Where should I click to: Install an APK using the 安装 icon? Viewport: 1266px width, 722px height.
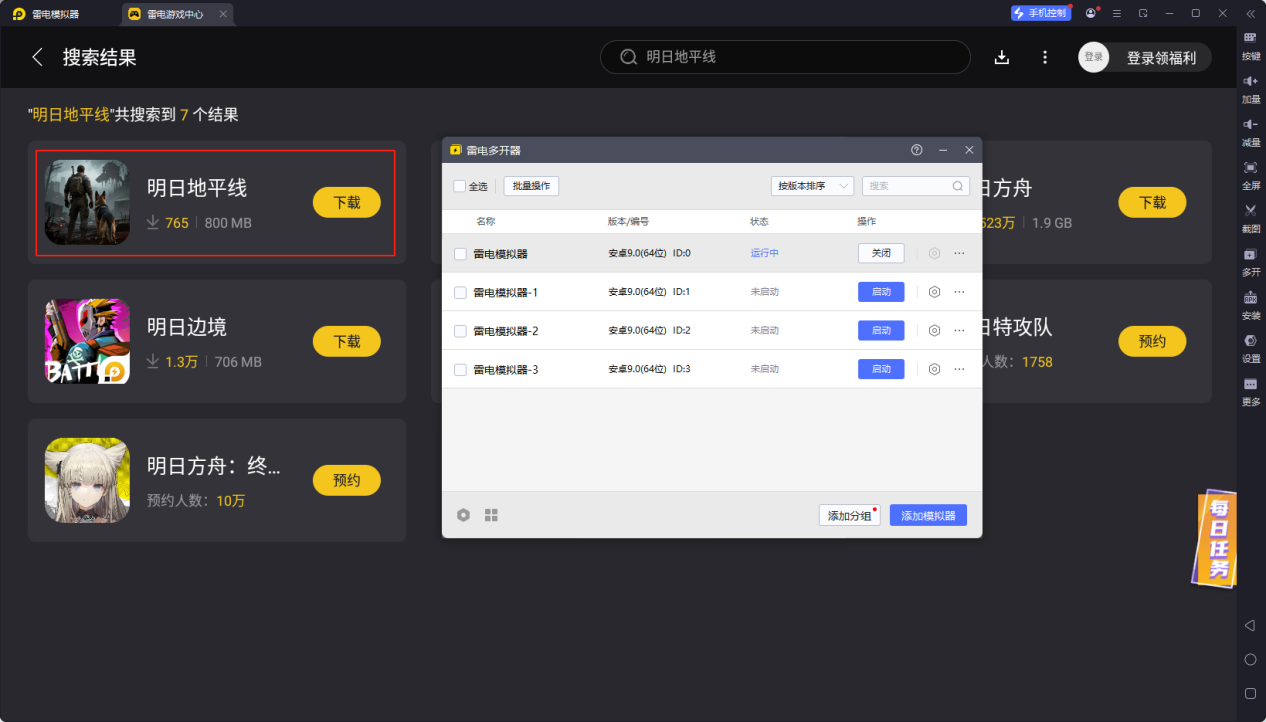coord(1250,303)
